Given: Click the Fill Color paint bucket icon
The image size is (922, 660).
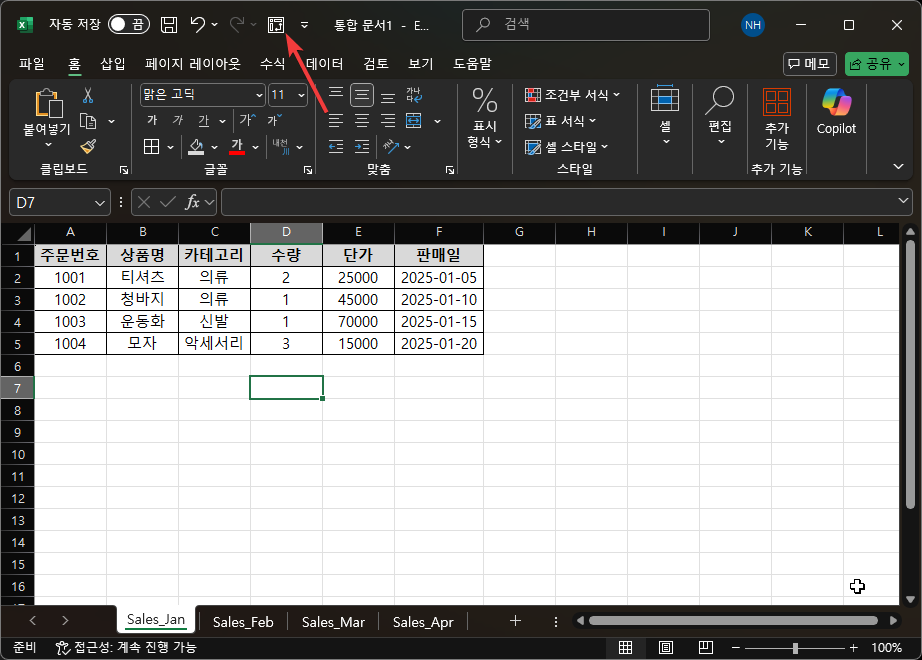Looking at the screenshot, I should click(196, 146).
